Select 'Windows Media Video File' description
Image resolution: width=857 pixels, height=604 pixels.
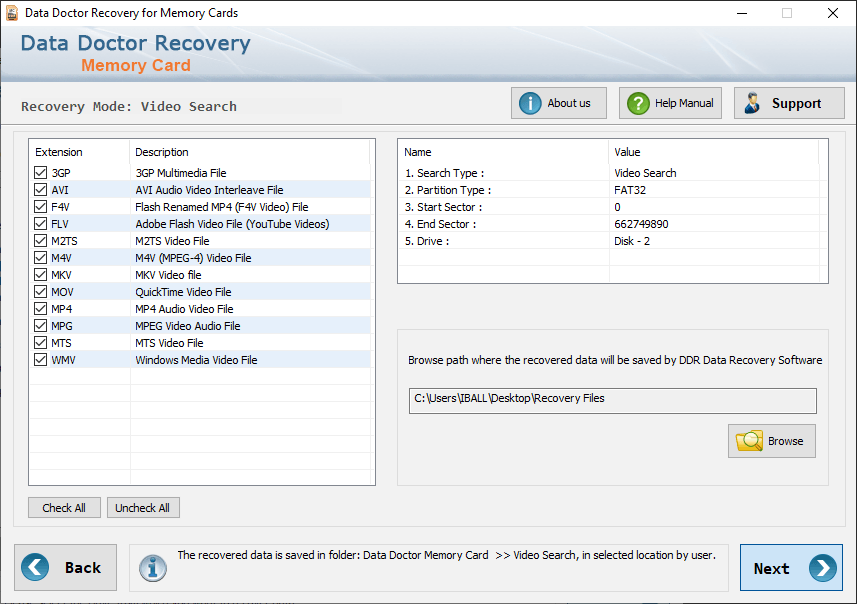196,359
